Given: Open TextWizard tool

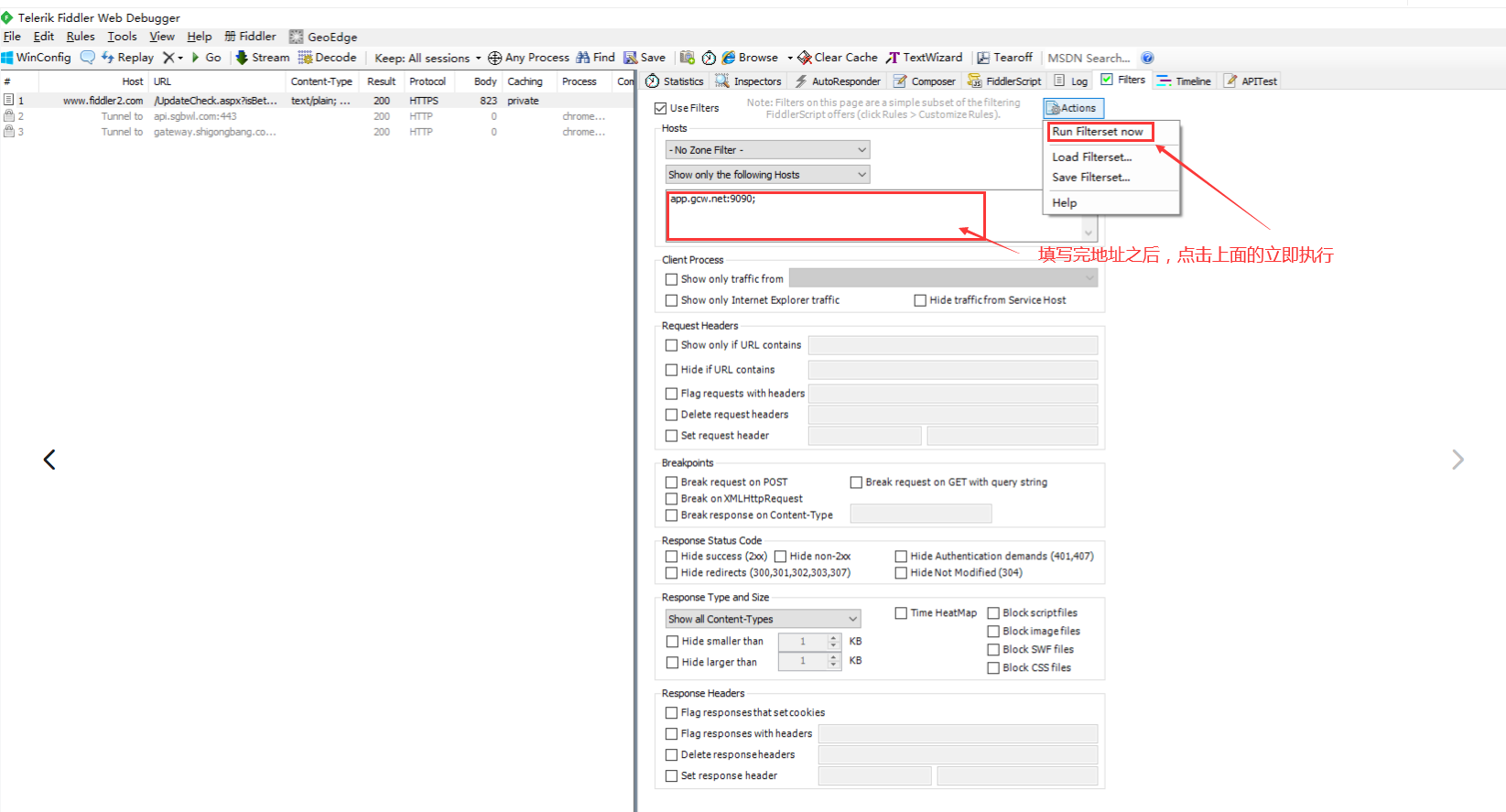Looking at the screenshot, I should (x=924, y=57).
